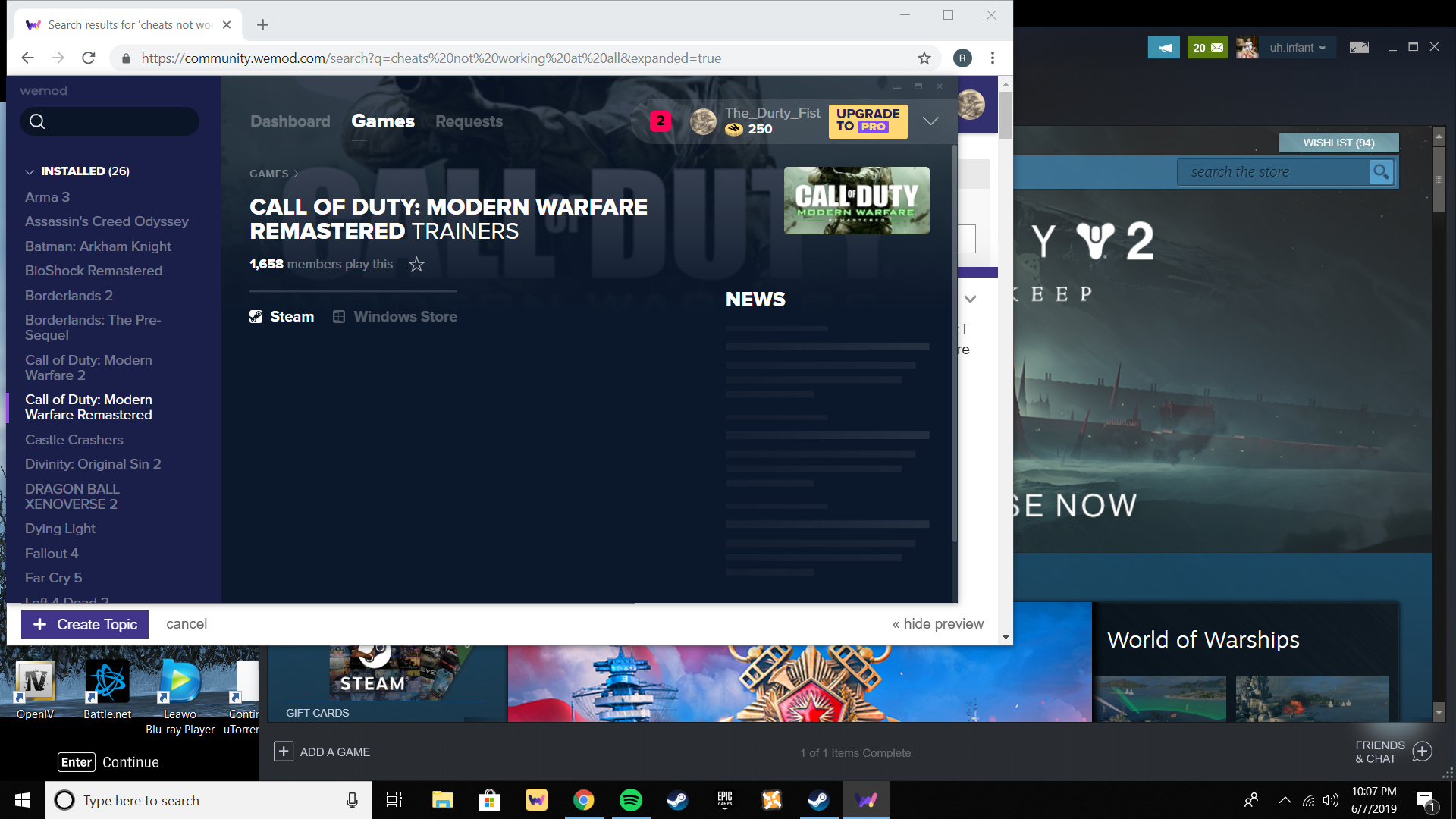Favorite the game with the star icon
This screenshot has height=819, width=1456.
(416, 265)
